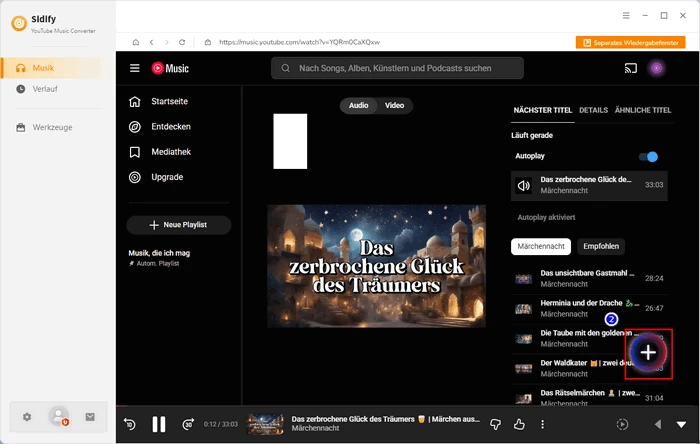Click the URL address field

coord(299,42)
